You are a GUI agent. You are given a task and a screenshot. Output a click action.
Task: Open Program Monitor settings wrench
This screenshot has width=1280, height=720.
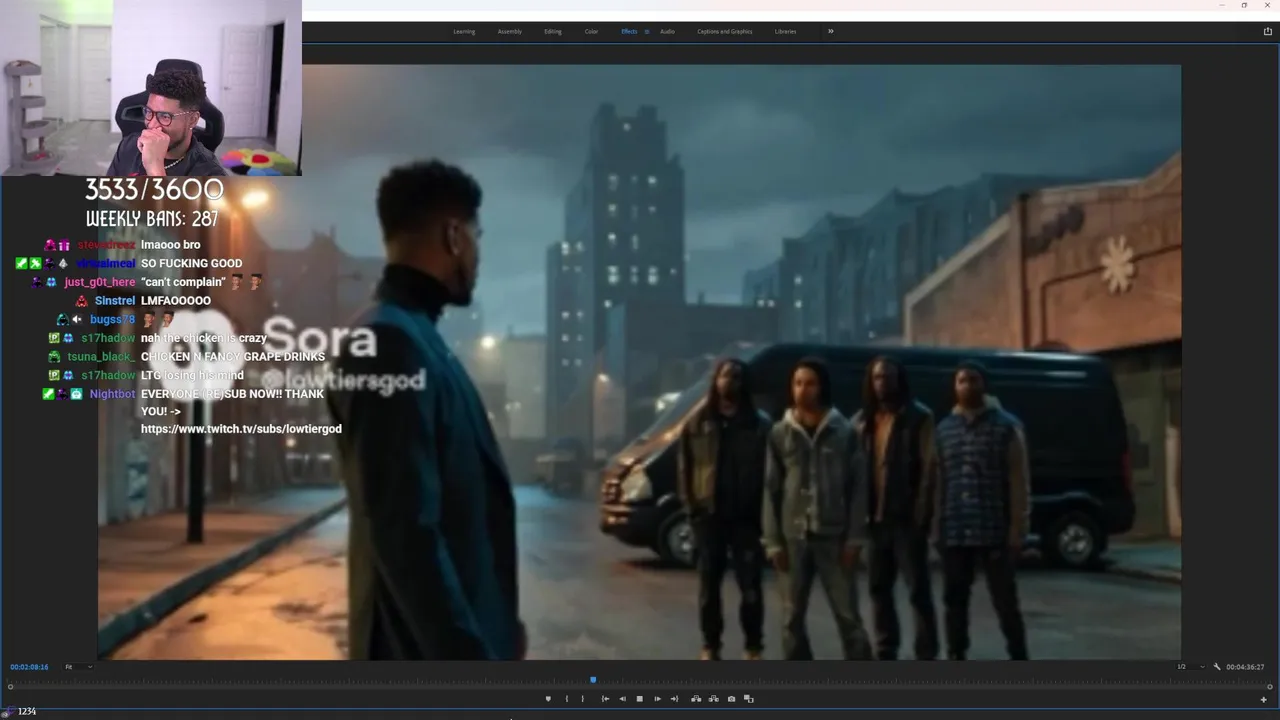tap(1217, 667)
